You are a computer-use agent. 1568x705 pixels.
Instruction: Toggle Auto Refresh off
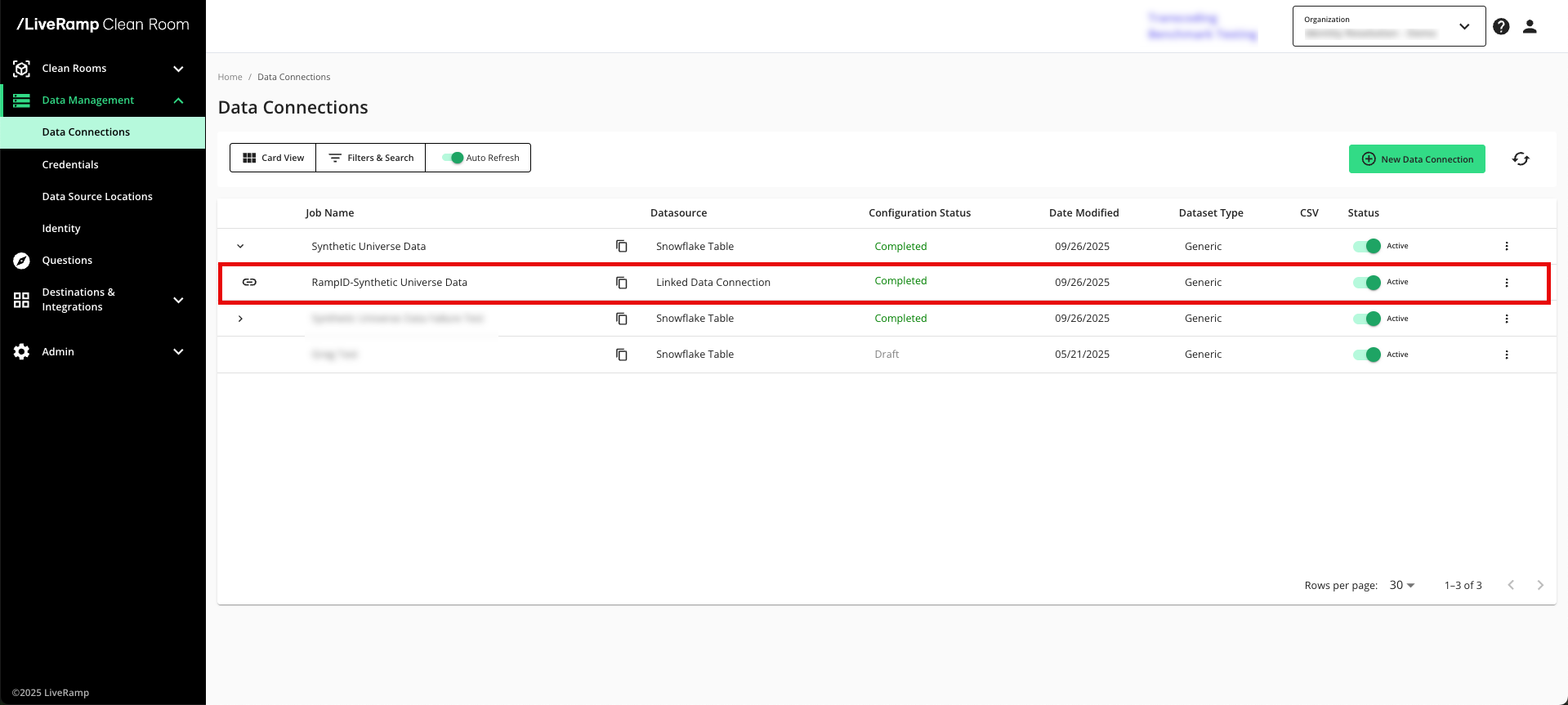[453, 158]
